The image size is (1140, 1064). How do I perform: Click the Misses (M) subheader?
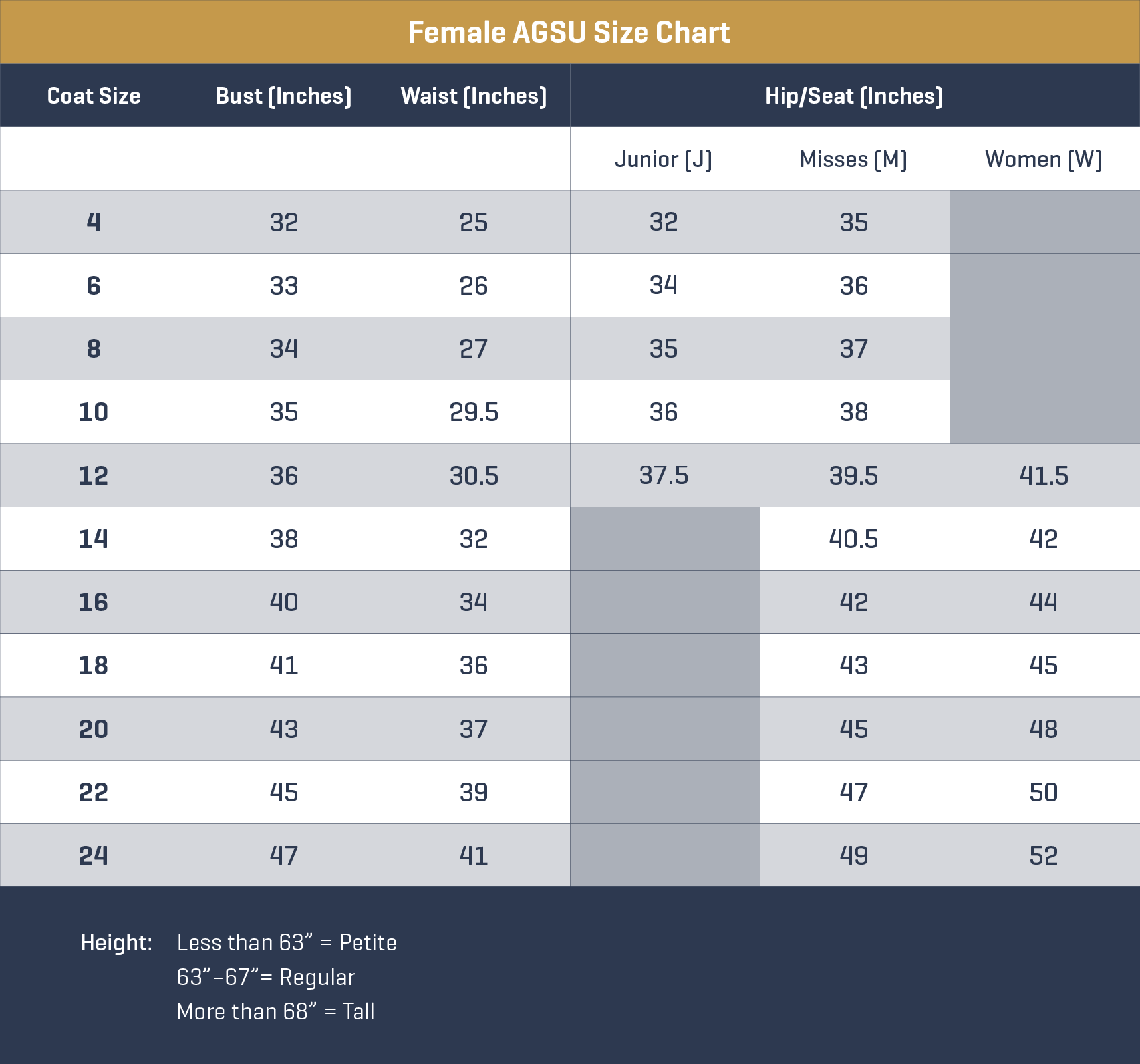pyautogui.click(x=854, y=159)
